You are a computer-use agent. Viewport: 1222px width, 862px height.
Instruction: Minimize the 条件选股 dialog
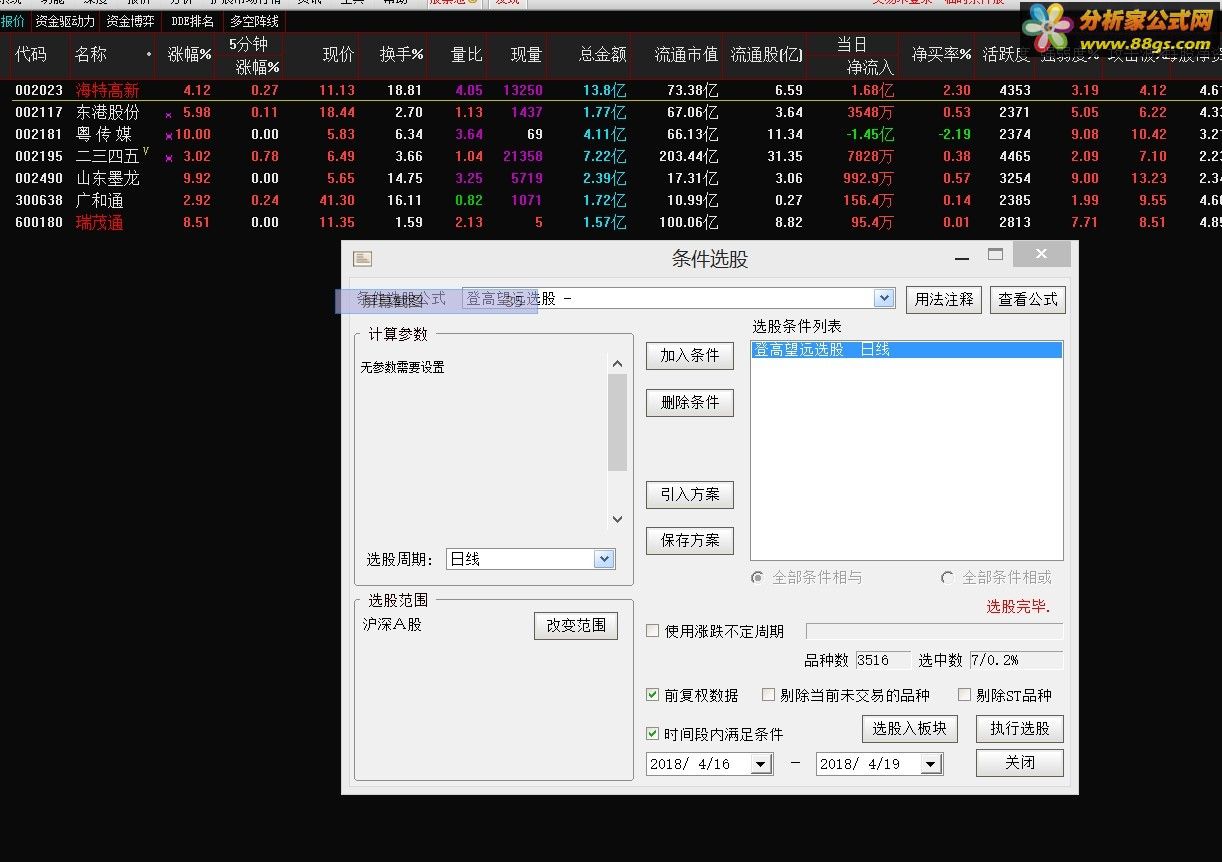click(x=962, y=258)
